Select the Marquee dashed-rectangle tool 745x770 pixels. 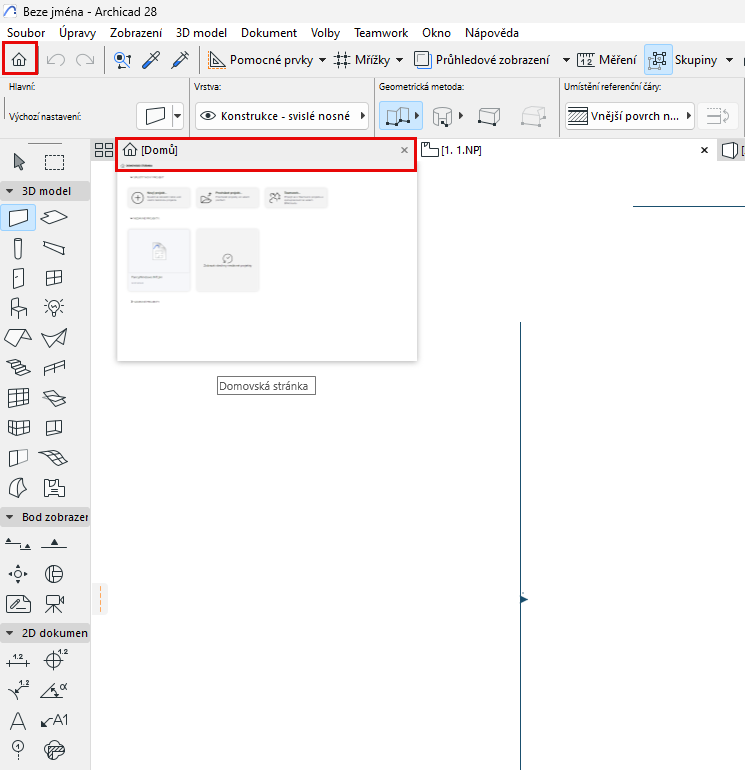(54, 162)
